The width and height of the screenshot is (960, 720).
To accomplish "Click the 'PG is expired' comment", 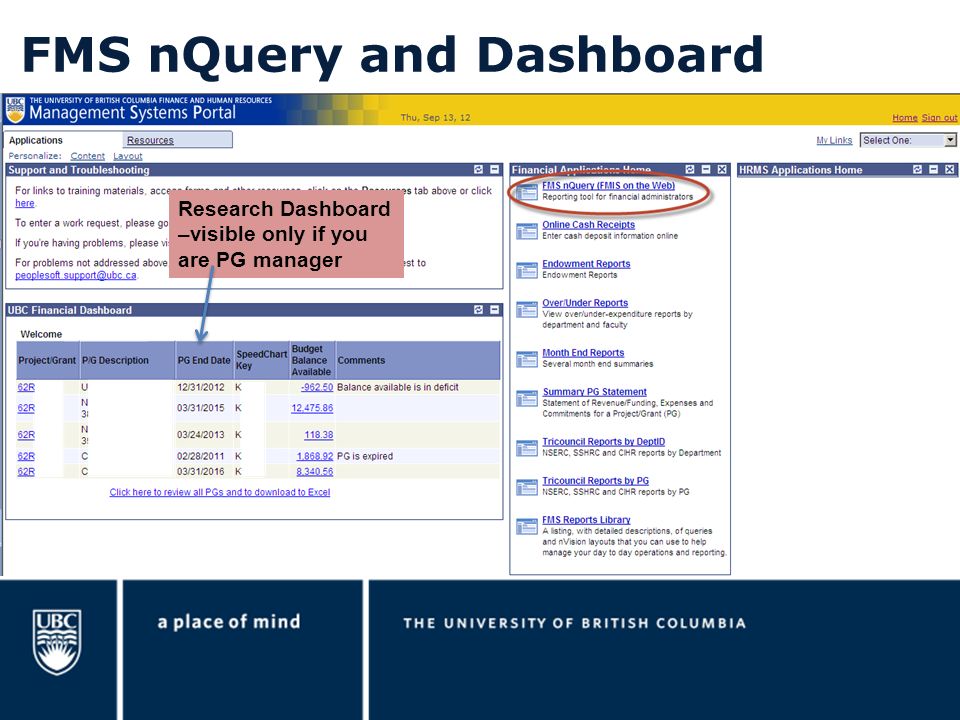I will pyautogui.click(x=365, y=456).
